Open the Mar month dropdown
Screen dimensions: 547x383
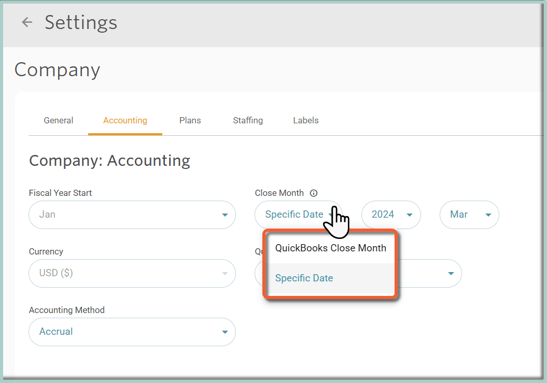point(469,215)
